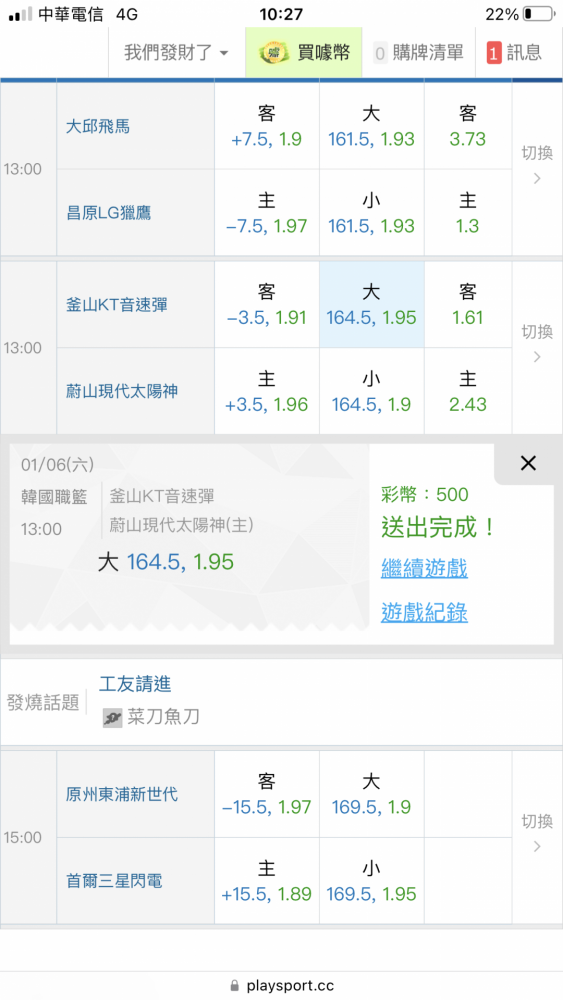563x1000 pixels.
Task: Expand 切換 for 原州東浦新世代 game
Action: (x=537, y=838)
